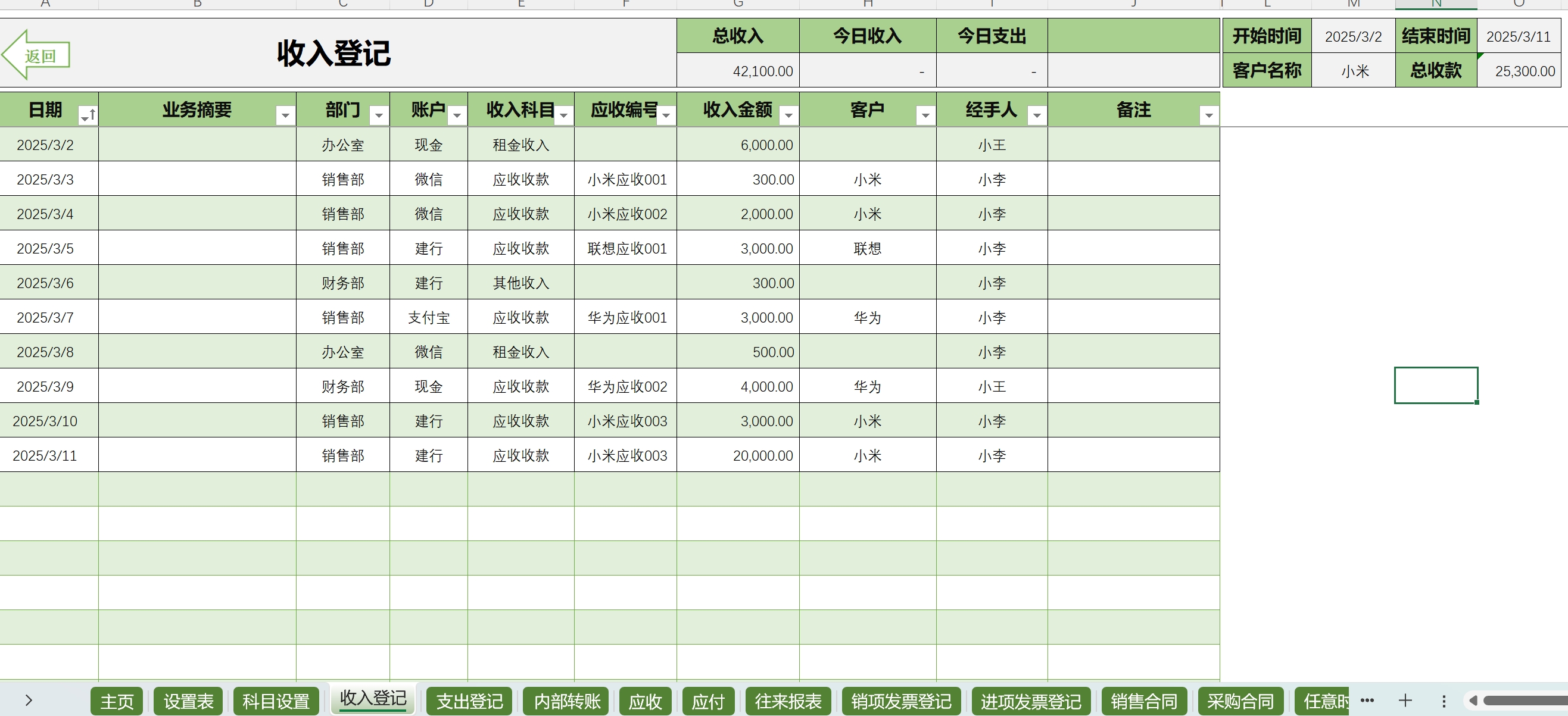Select the date cell 2025/3/2
The width and height of the screenshot is (1568, 716).
[x=49, y=145]
